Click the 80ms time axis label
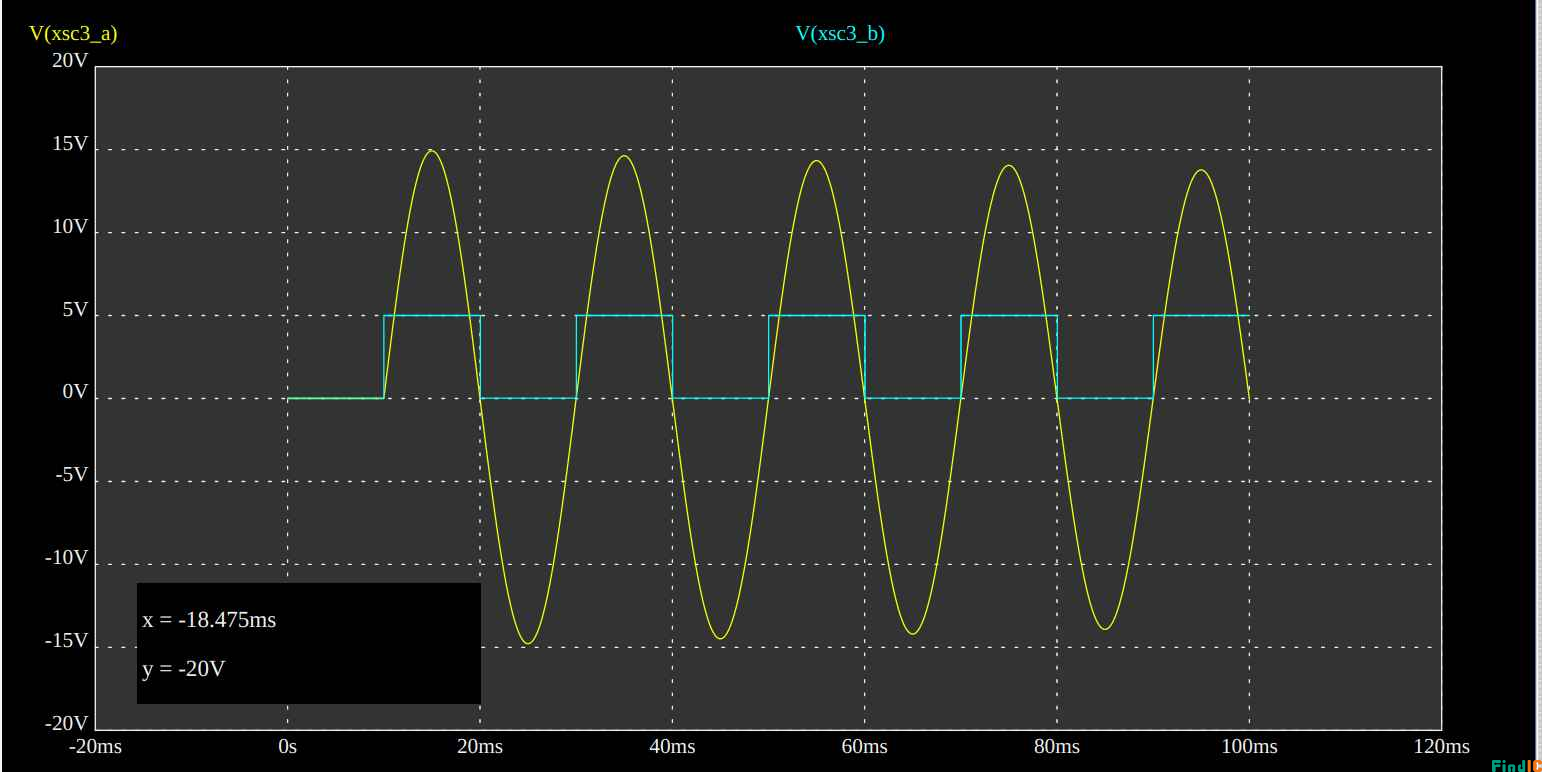The width and height of the screenshot is (1542, 772). click(x=1056, y=747)
